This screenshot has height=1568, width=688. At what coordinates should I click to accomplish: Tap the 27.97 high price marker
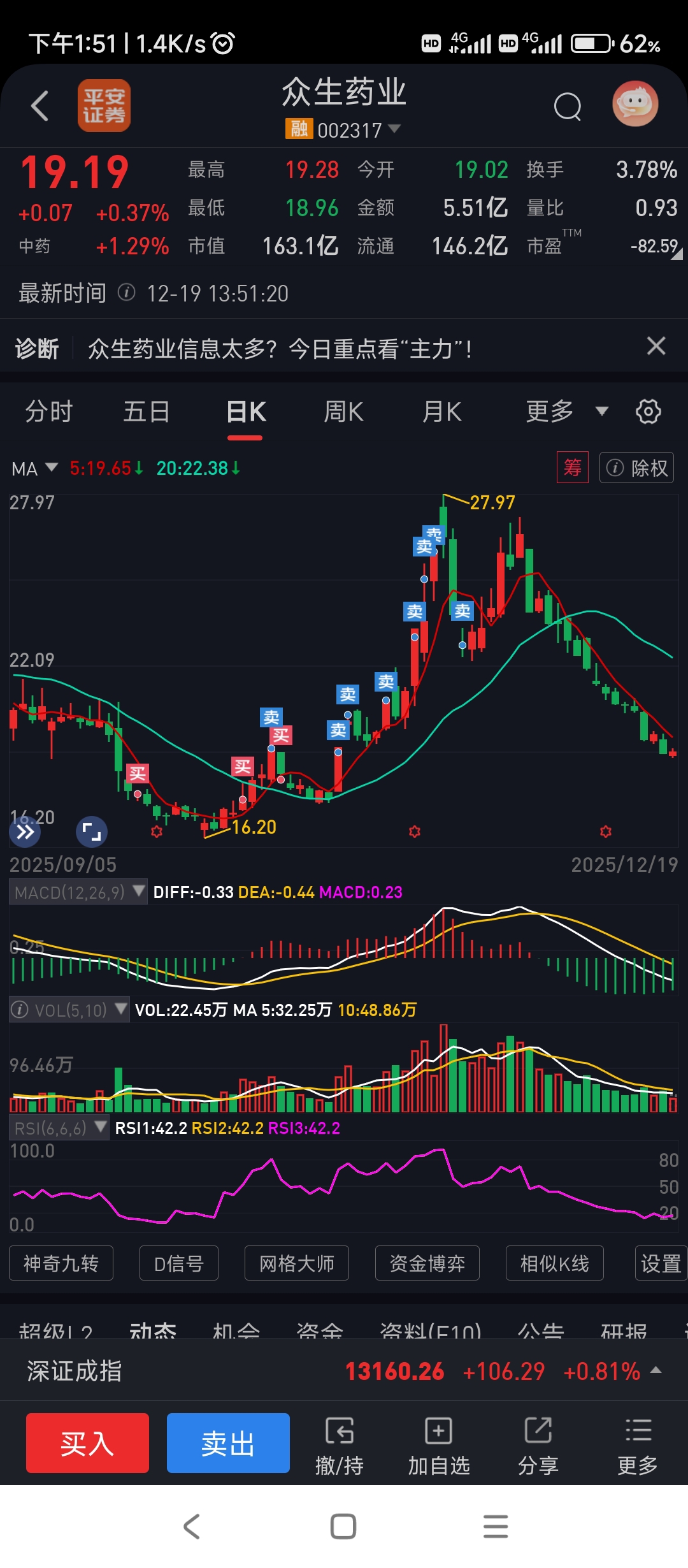(x=492, y=503)
